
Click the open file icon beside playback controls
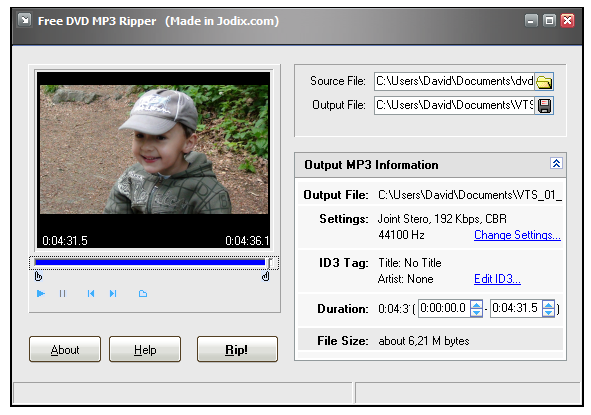(142, 293)
